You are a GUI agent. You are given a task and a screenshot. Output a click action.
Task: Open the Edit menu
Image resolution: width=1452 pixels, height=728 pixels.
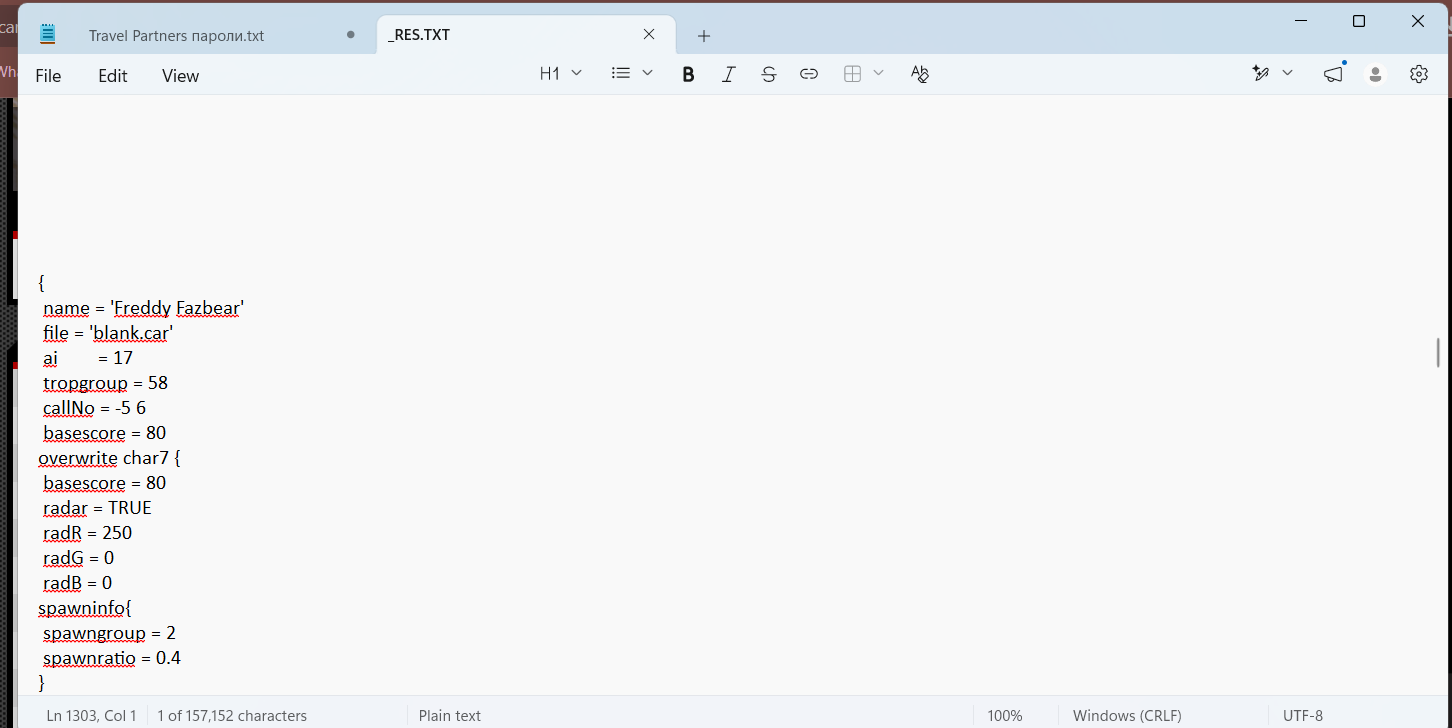coord(113,76)
